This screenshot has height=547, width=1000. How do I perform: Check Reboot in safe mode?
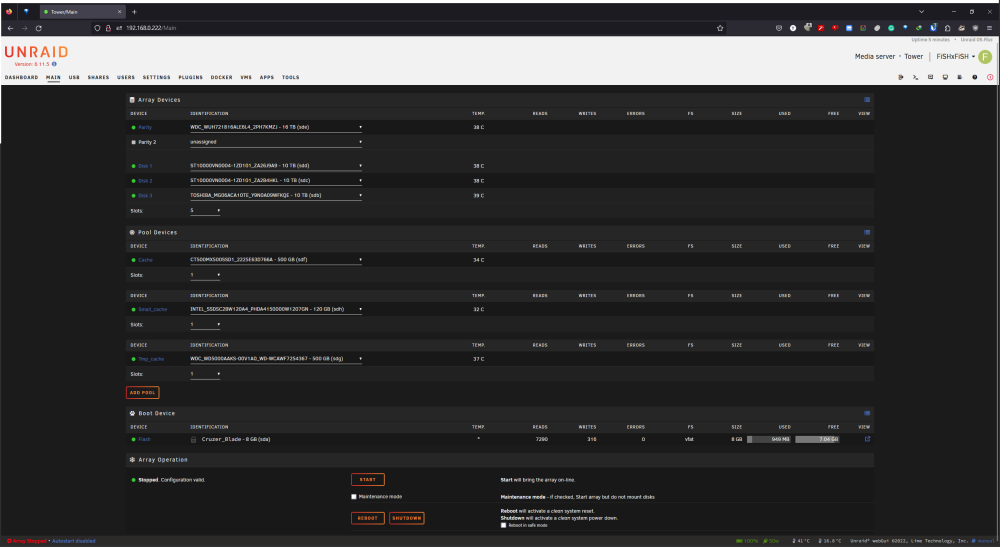(x=503, y=525)
